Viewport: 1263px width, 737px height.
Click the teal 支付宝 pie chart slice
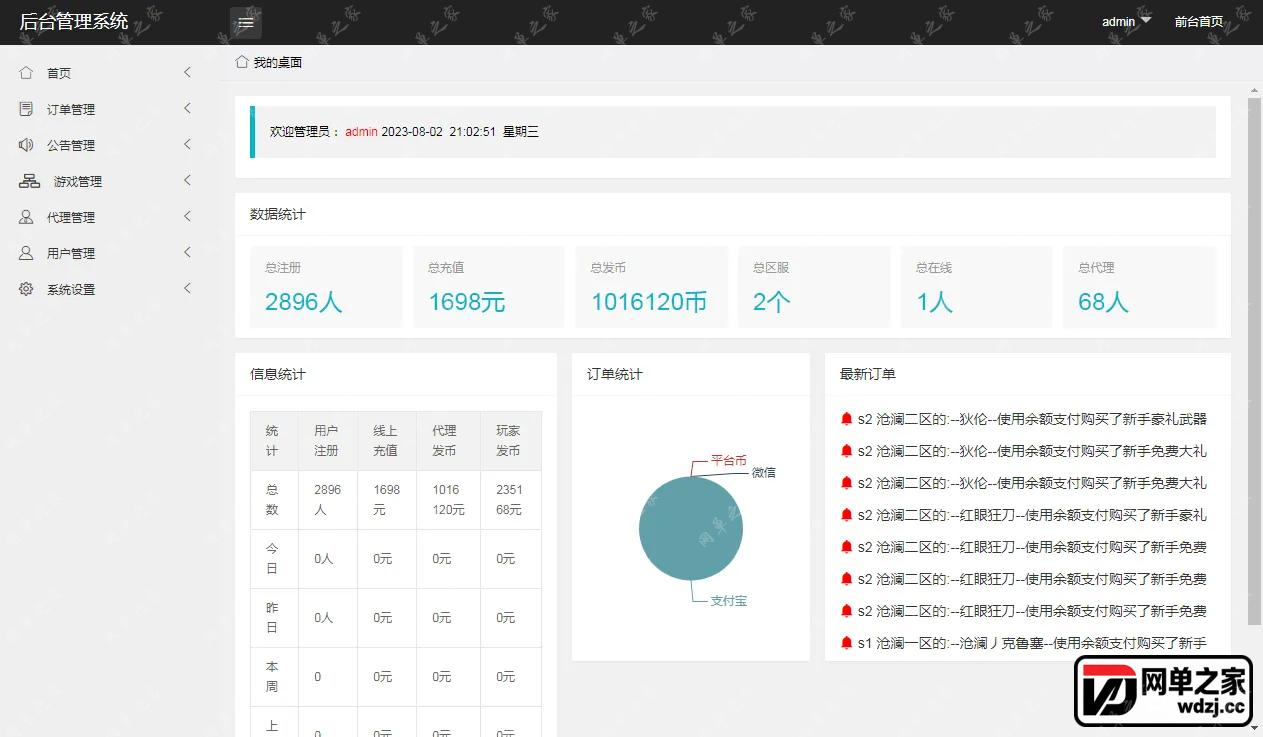(x=690, y=529)
